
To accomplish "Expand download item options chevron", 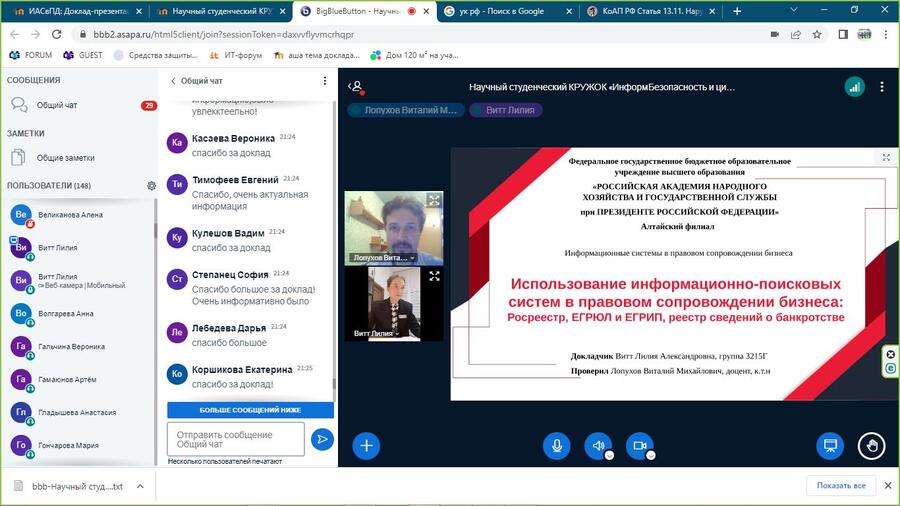I will (140, 486).
